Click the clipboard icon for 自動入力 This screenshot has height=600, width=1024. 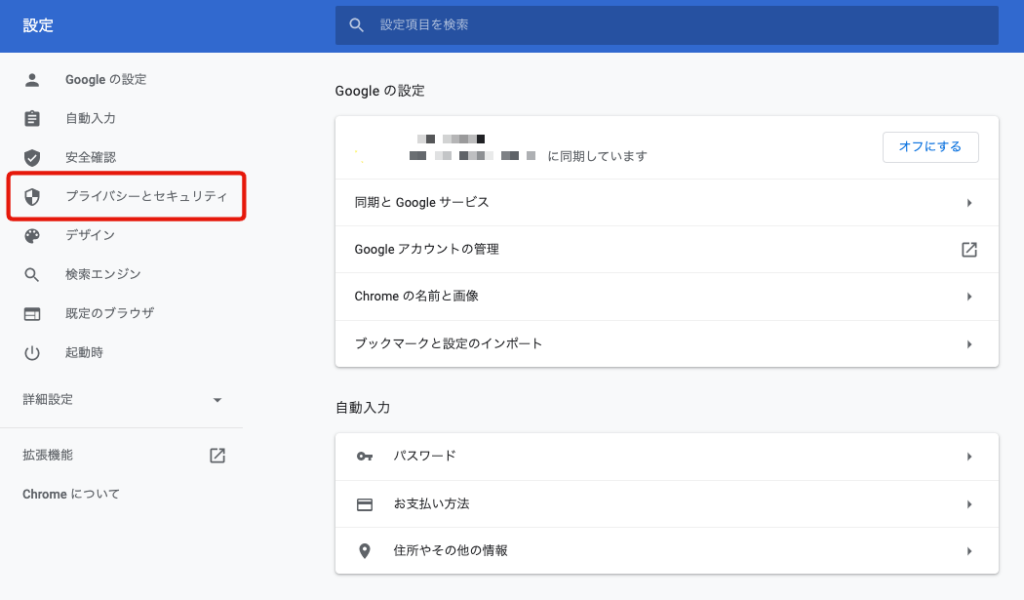tap(32, 119)
